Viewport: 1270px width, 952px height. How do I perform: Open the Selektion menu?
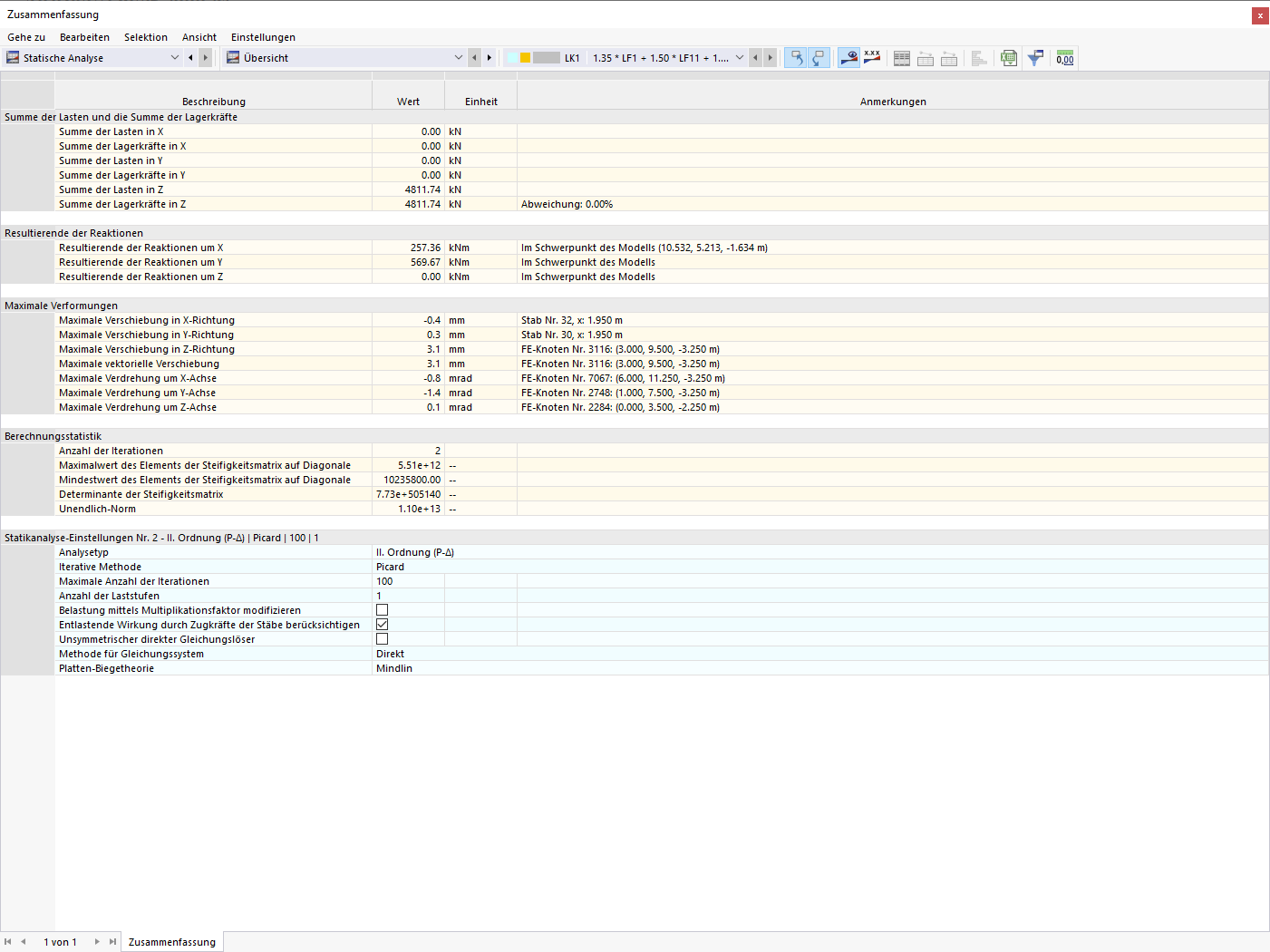(146, 37)
